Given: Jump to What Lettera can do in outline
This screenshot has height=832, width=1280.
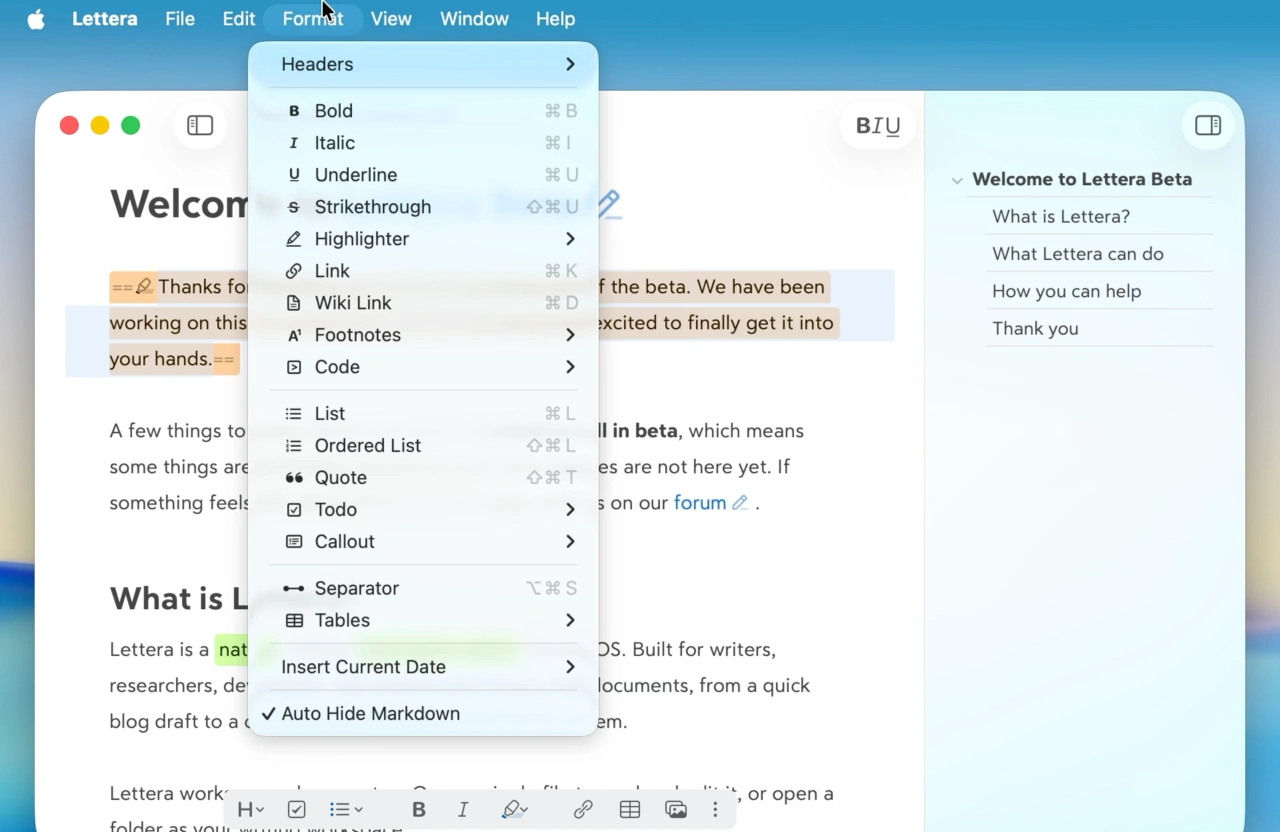Looking at the screenshot, I should tap(1078, 254).
